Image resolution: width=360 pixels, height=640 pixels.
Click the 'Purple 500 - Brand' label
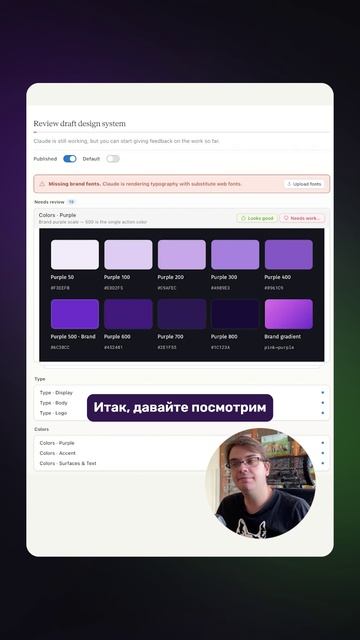(73, 337)
